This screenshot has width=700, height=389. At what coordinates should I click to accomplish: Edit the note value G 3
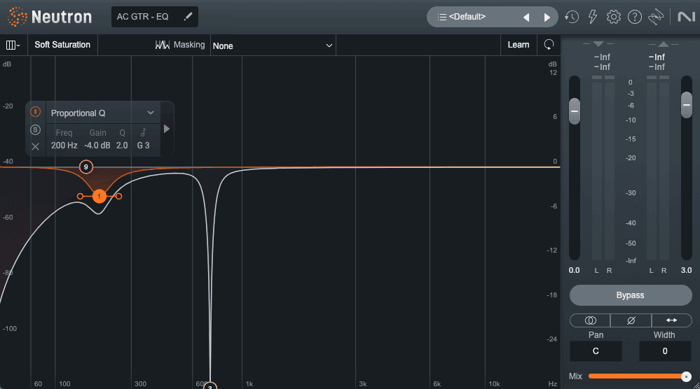point(143,146)
